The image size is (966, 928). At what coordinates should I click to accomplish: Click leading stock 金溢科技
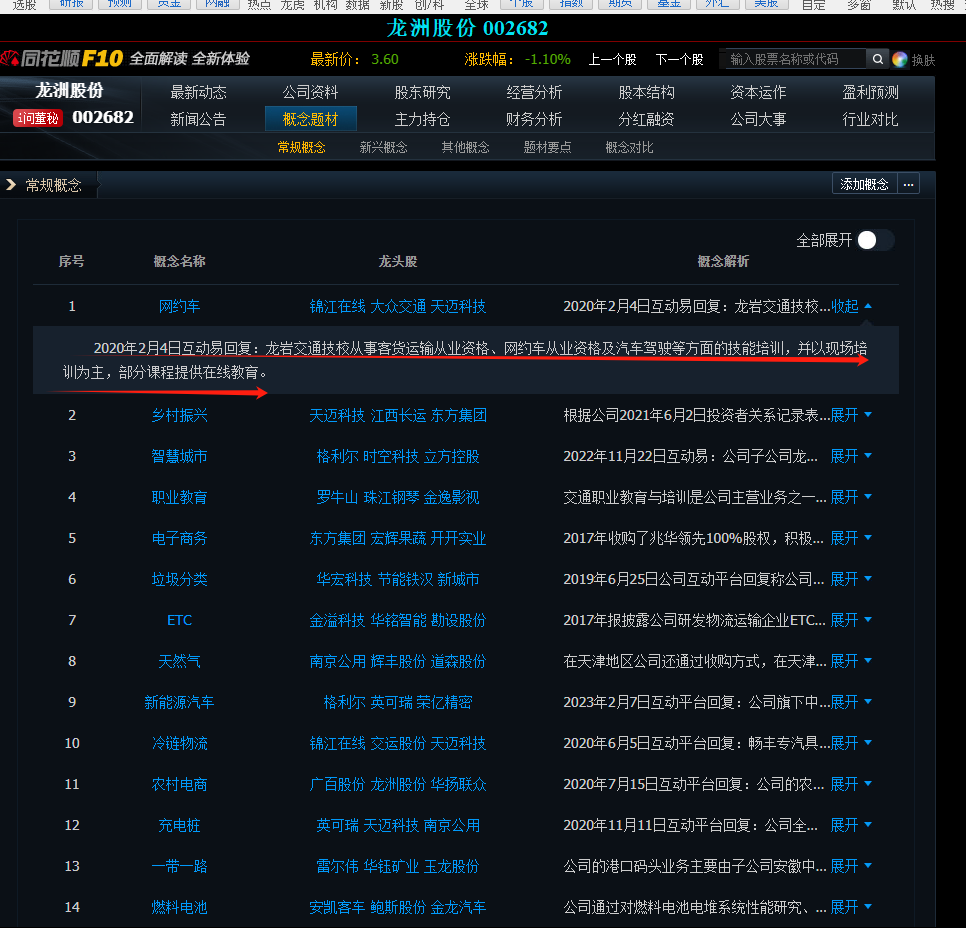coord(337,620)
